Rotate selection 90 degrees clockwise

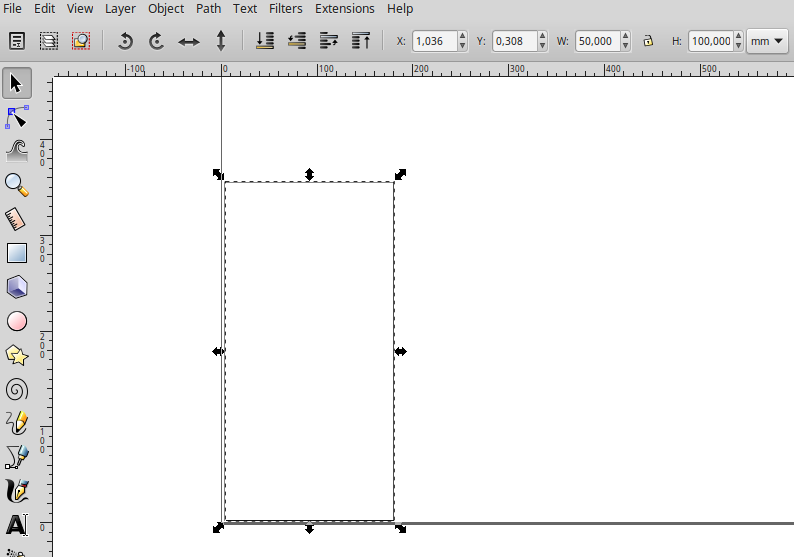pos(157,41)
